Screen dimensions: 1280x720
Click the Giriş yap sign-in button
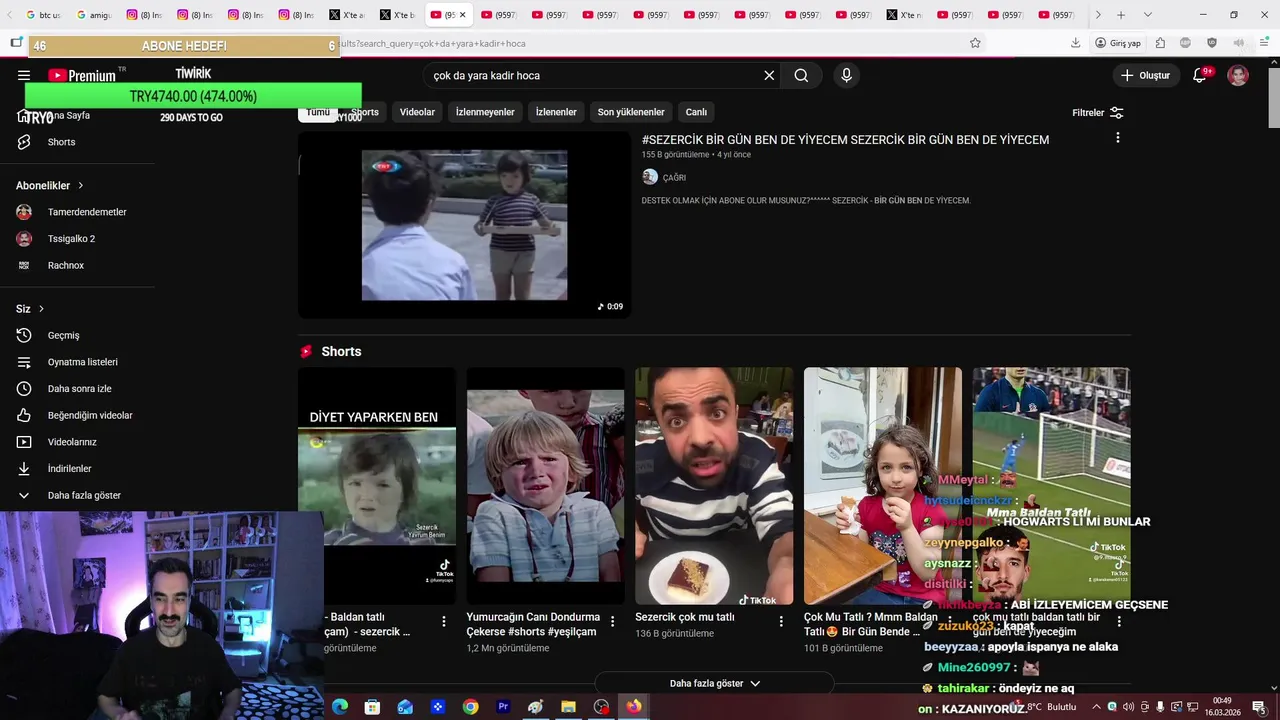point(1118,43)
